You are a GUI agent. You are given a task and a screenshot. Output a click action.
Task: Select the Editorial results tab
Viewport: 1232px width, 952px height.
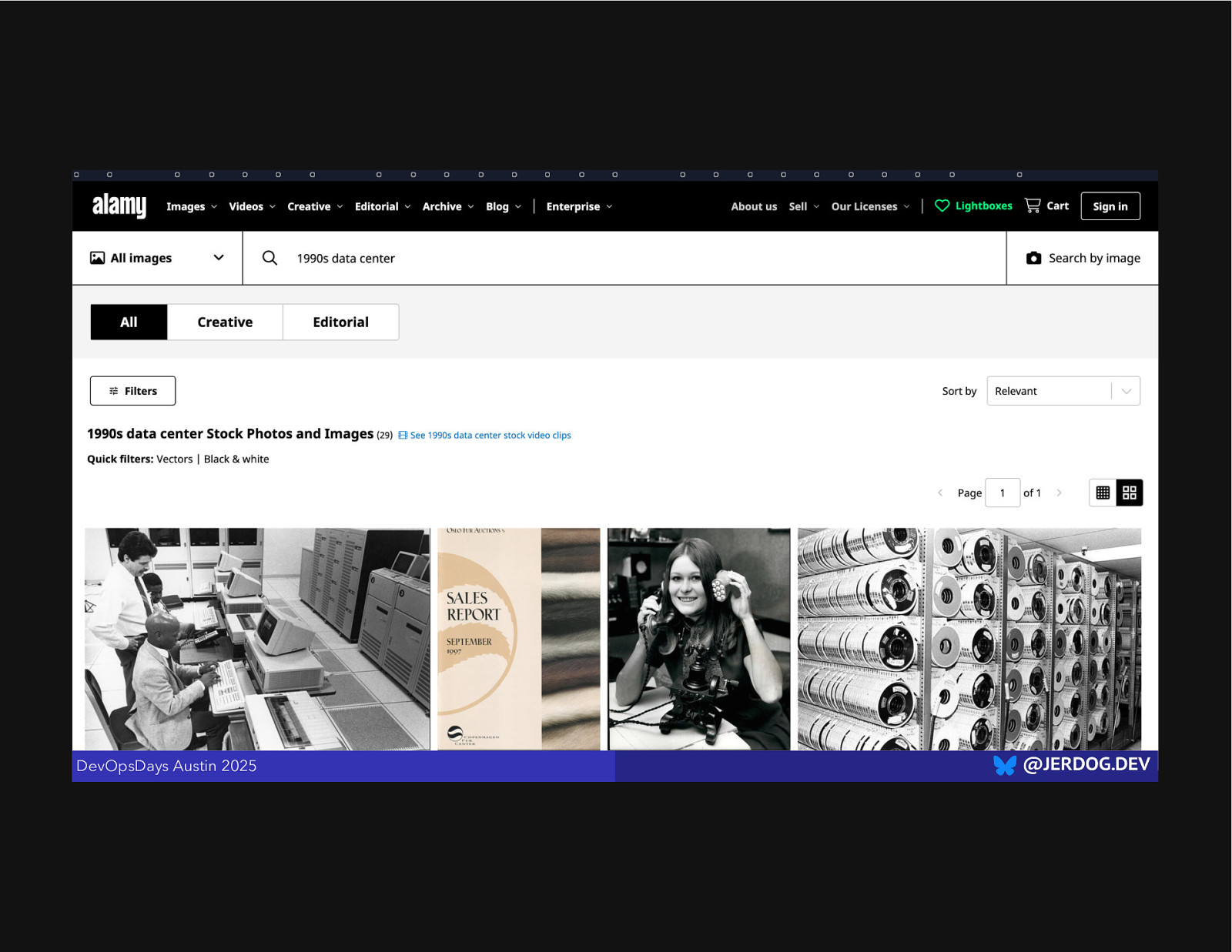(x=340, y=322)
